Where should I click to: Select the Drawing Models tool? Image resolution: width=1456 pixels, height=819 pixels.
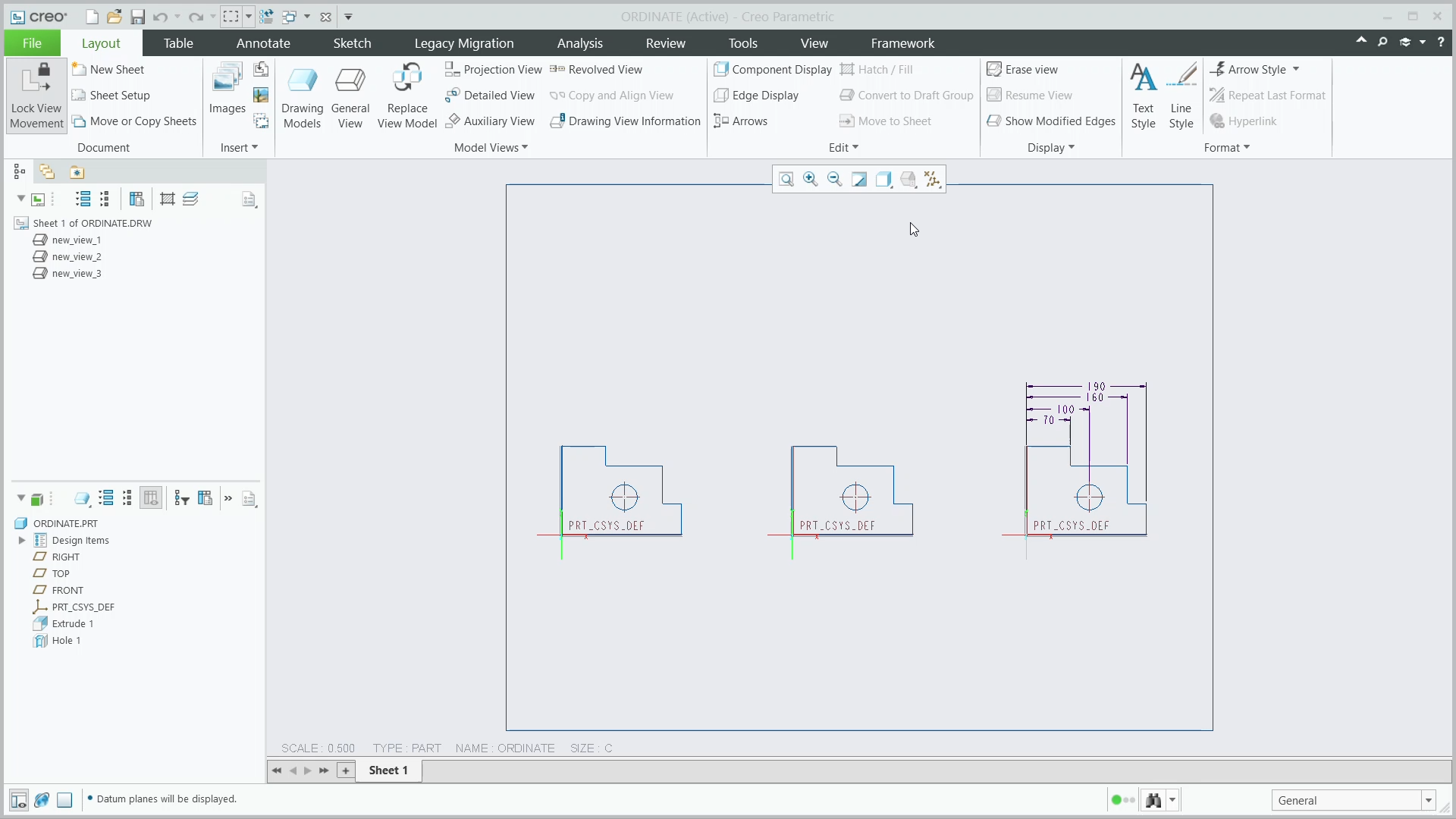303,96
